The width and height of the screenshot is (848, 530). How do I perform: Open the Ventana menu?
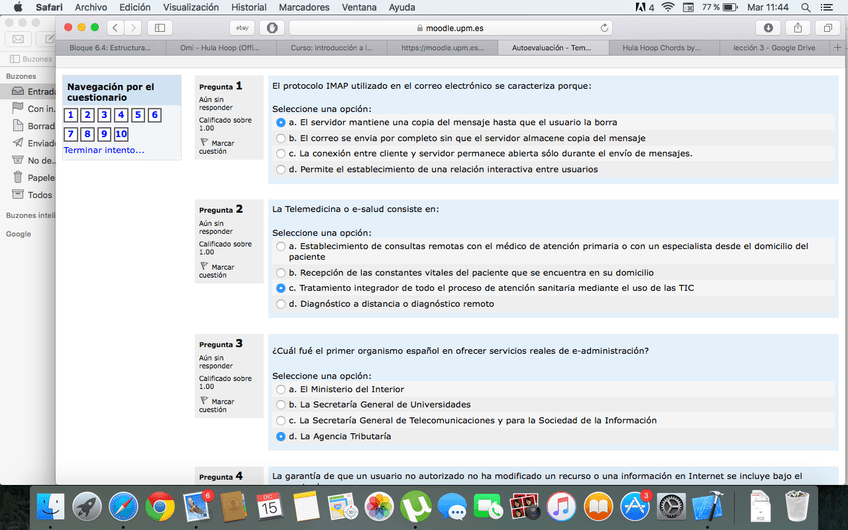pyautogui.click(x=359, y=7)
